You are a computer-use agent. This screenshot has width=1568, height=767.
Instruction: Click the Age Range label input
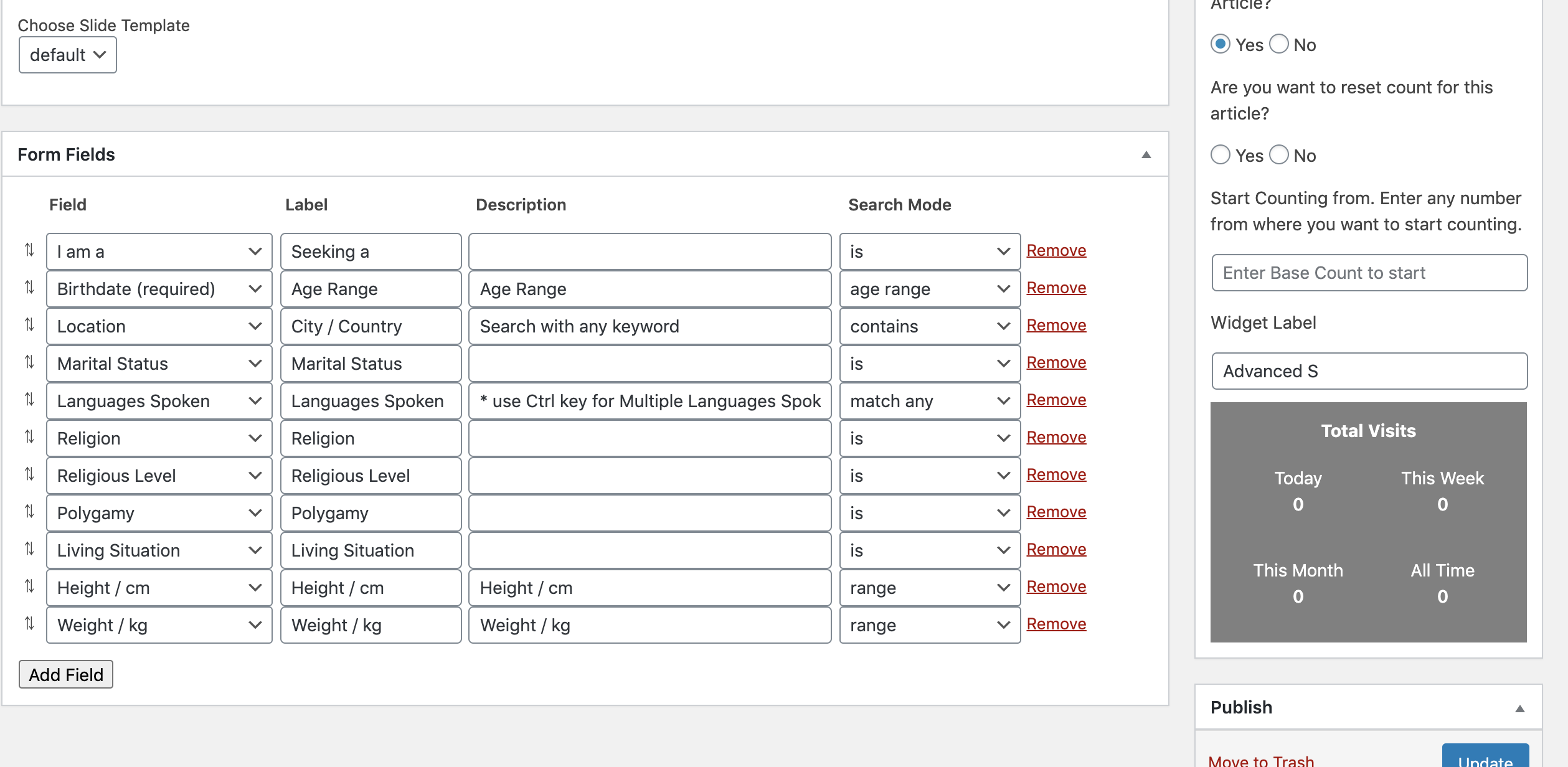[371, 289]
